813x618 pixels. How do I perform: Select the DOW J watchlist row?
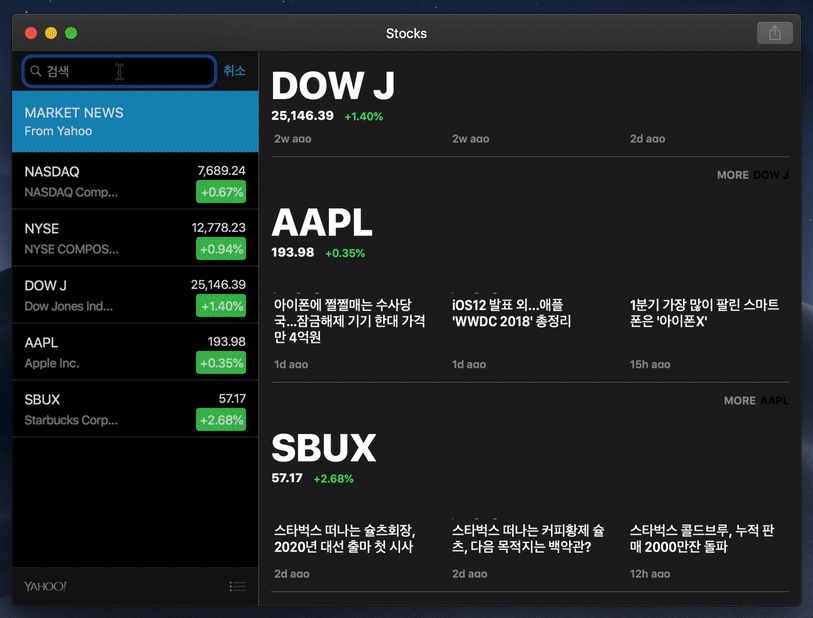[135, 295]
